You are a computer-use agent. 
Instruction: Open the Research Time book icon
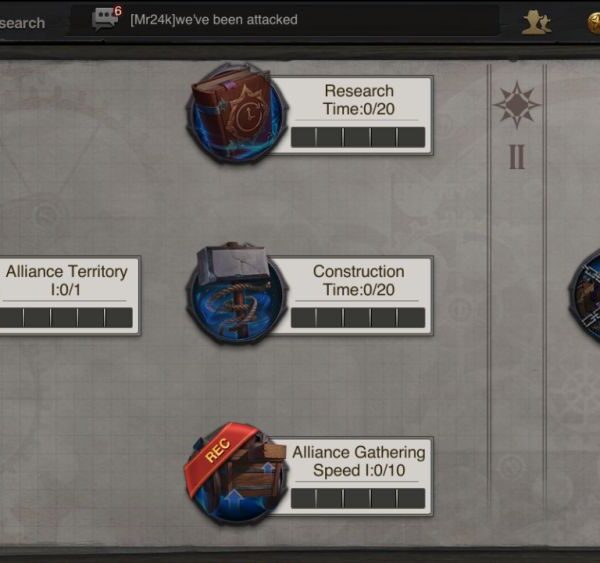pyautogui.click(x=236, y=114)
